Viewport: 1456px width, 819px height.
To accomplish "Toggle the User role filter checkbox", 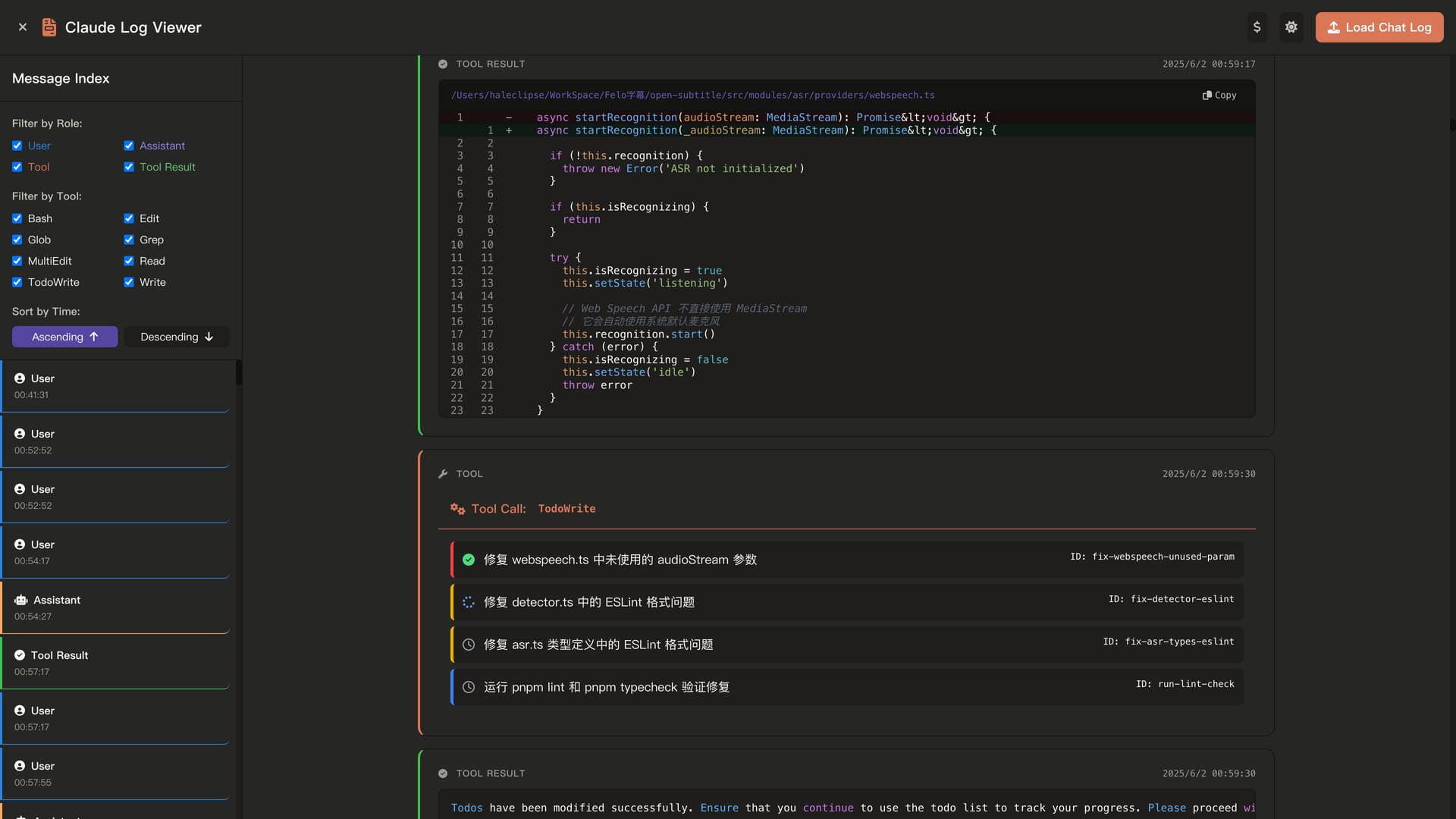I will pyautogui.click(x=17, y=146).
